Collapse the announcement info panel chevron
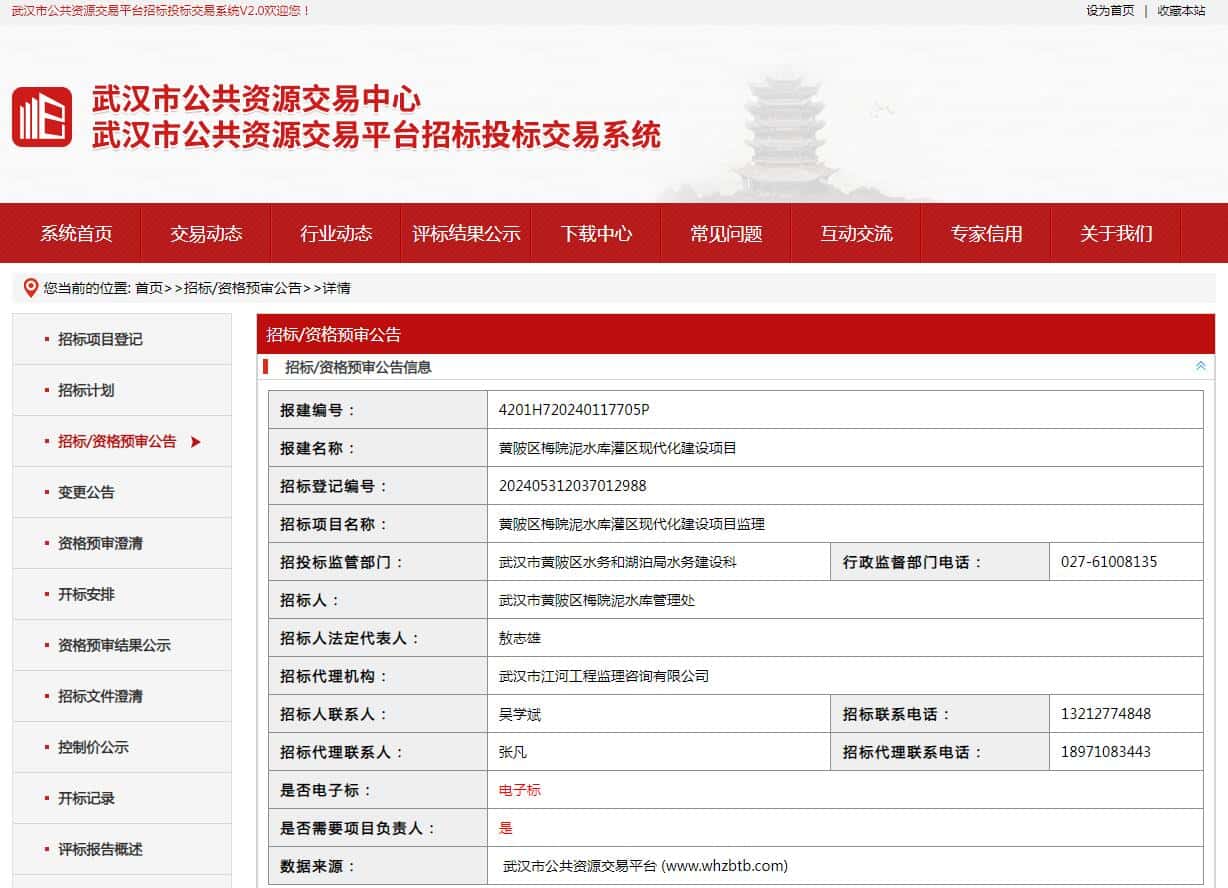 pos(1200,367)
